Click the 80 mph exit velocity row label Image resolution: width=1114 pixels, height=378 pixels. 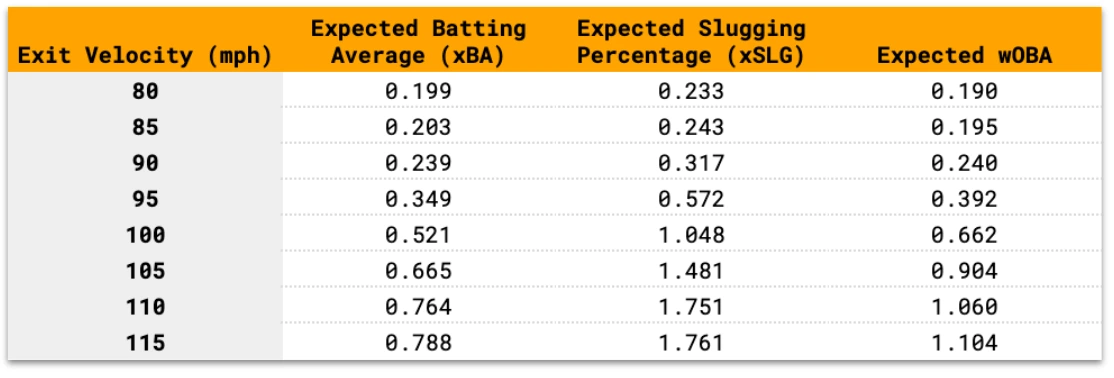pos(145,92)
